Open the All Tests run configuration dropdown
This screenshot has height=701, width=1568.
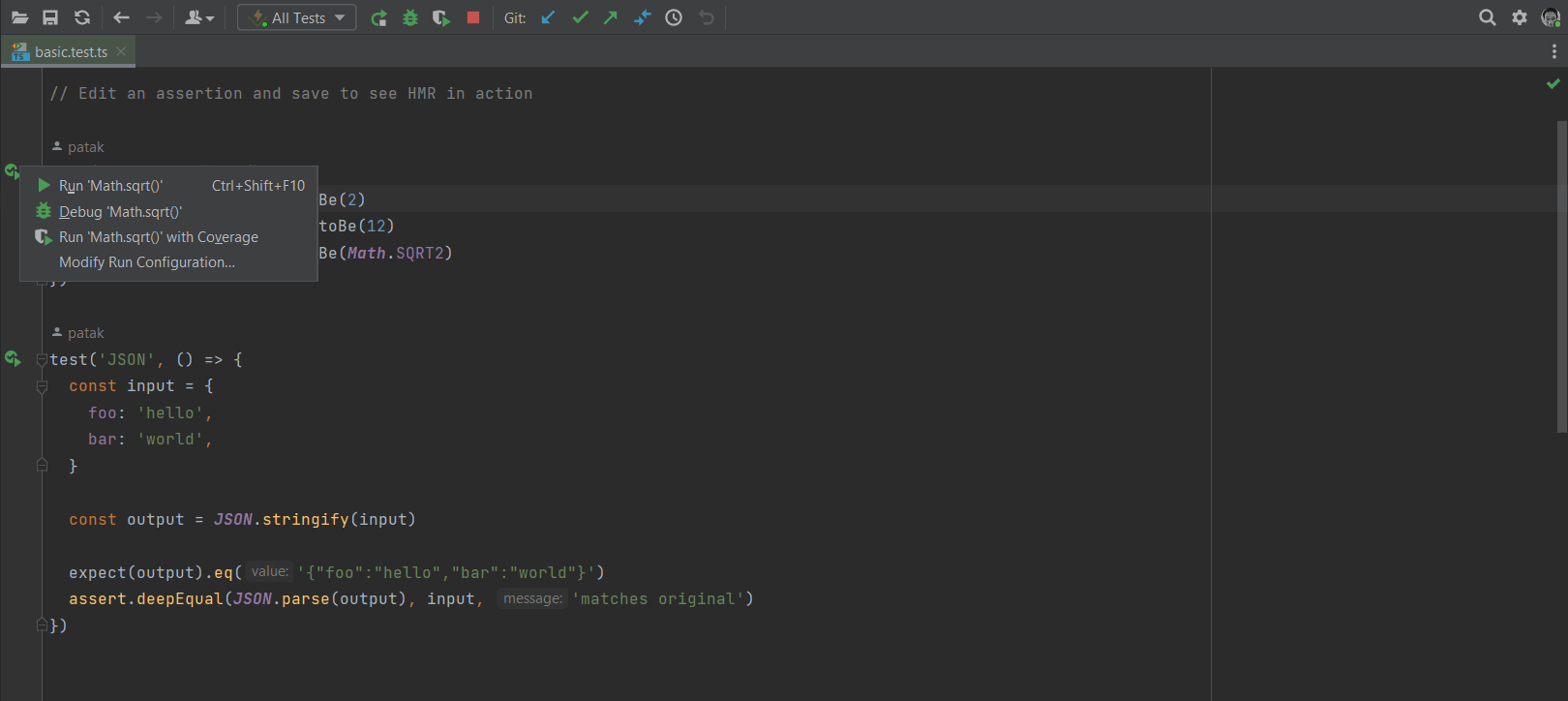(297, 17)
